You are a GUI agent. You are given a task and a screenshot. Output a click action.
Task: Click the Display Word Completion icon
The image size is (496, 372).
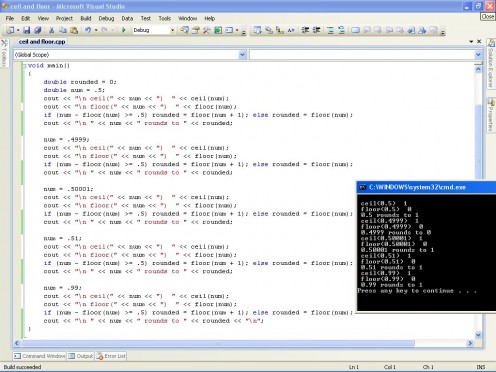click(x=291, y=30)
